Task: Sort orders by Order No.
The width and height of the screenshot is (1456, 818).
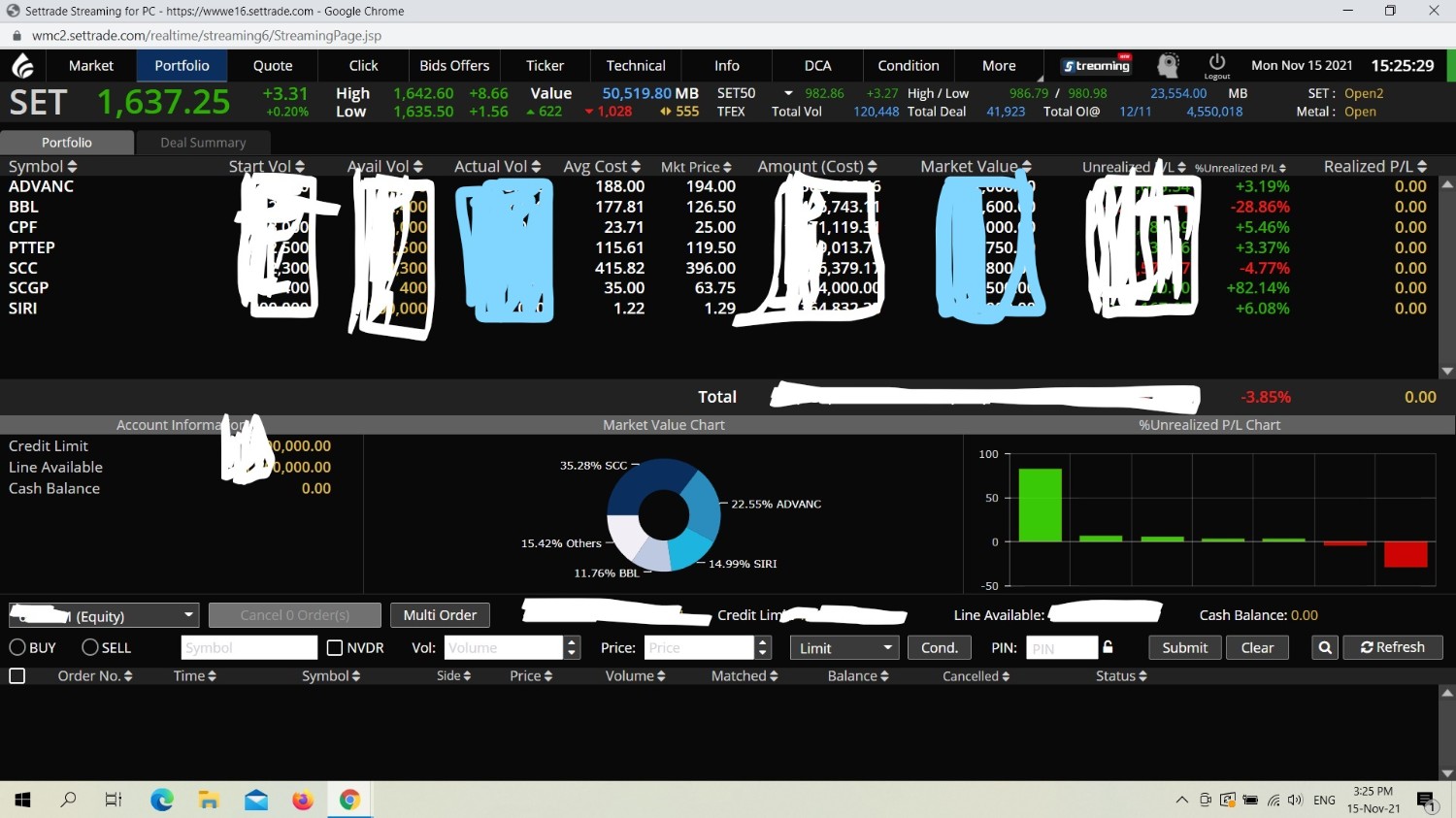Action: tap(128, 676)
